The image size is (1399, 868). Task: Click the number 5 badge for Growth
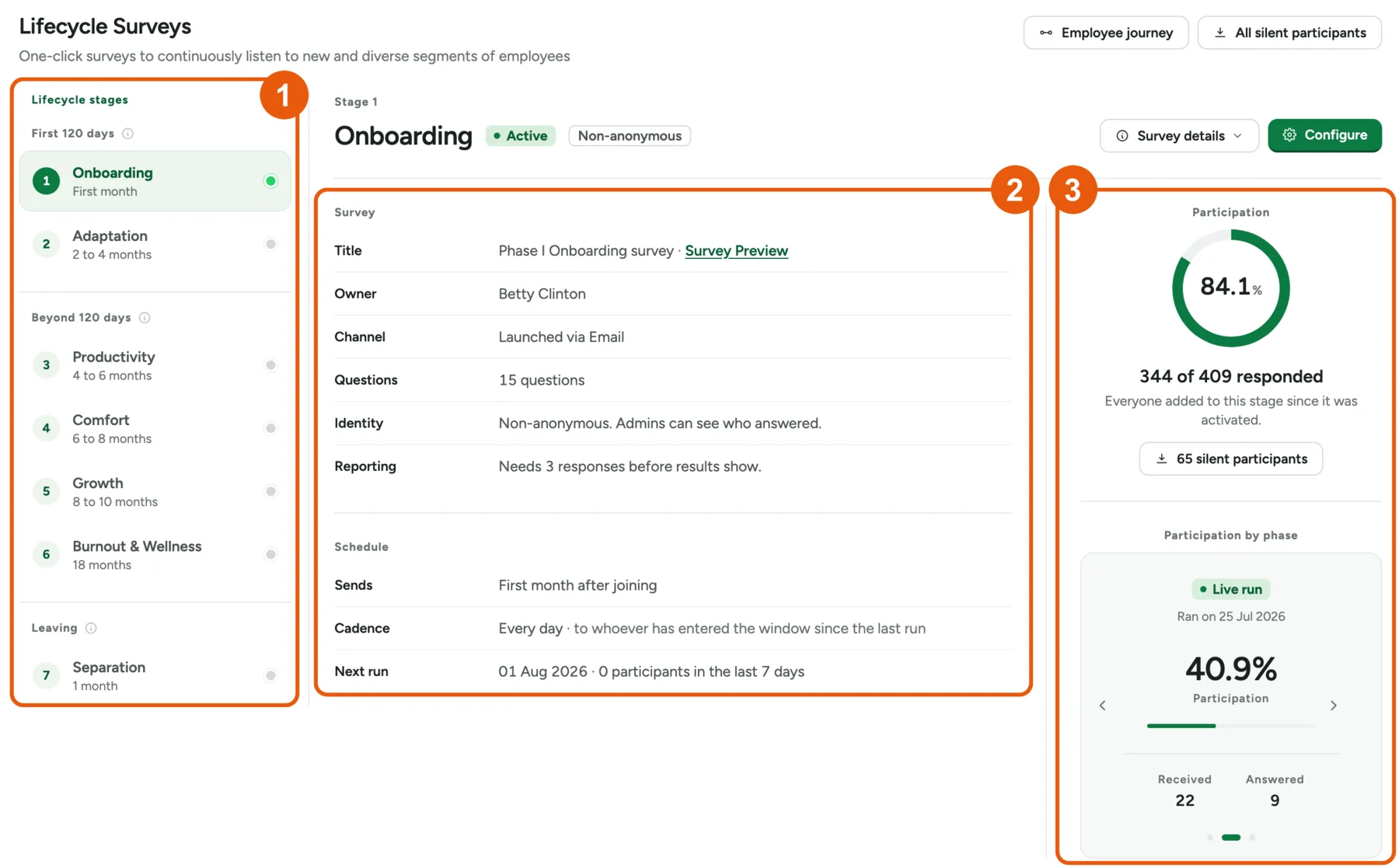click(47, 491)
